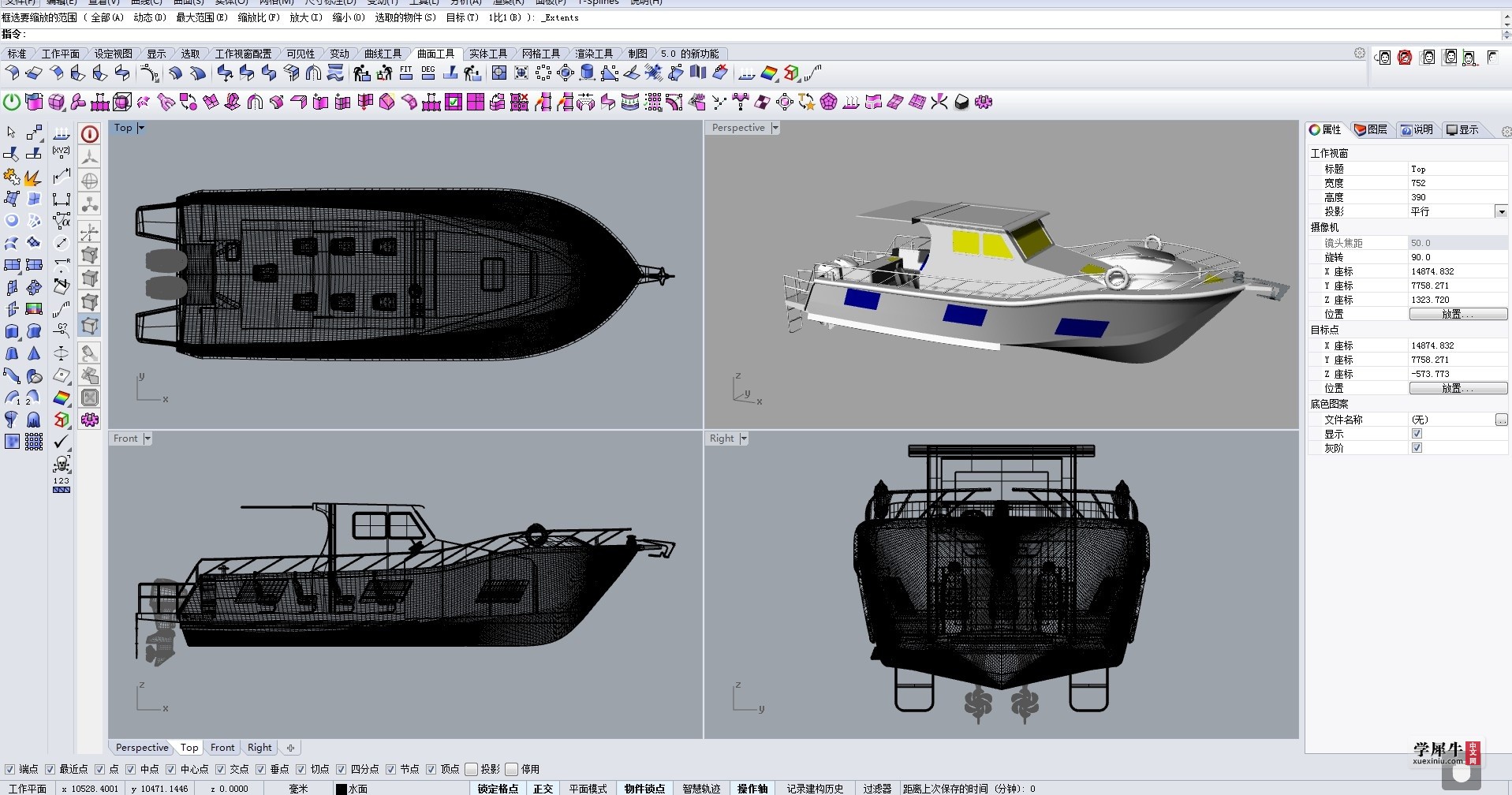Open the Top viewport title dropdown
Screen dimensions: 1512x795
click(141, 128)
